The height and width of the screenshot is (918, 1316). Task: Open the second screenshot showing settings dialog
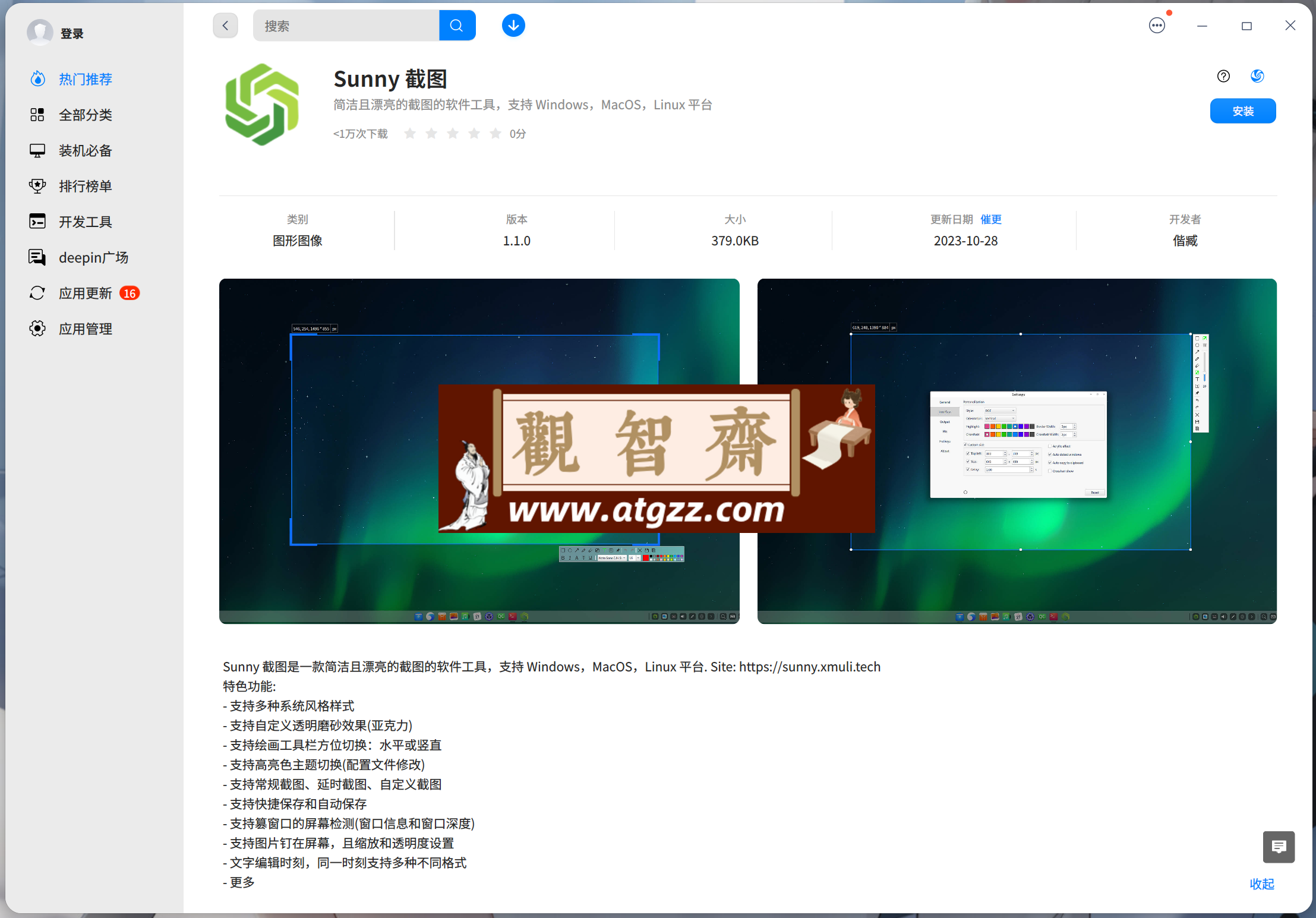point(1017,451)
